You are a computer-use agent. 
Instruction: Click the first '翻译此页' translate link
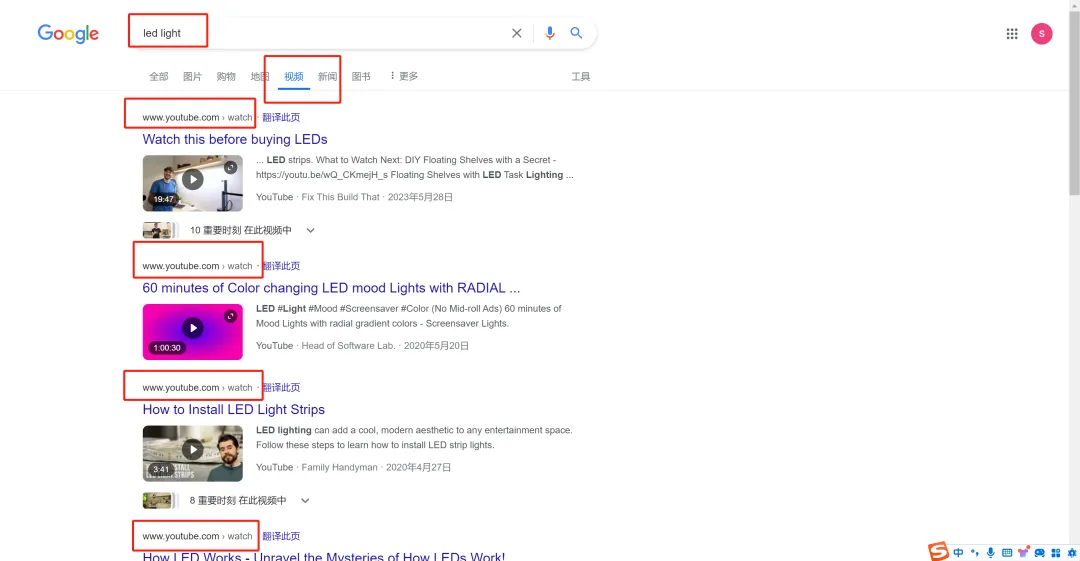(x=281, y=117)
